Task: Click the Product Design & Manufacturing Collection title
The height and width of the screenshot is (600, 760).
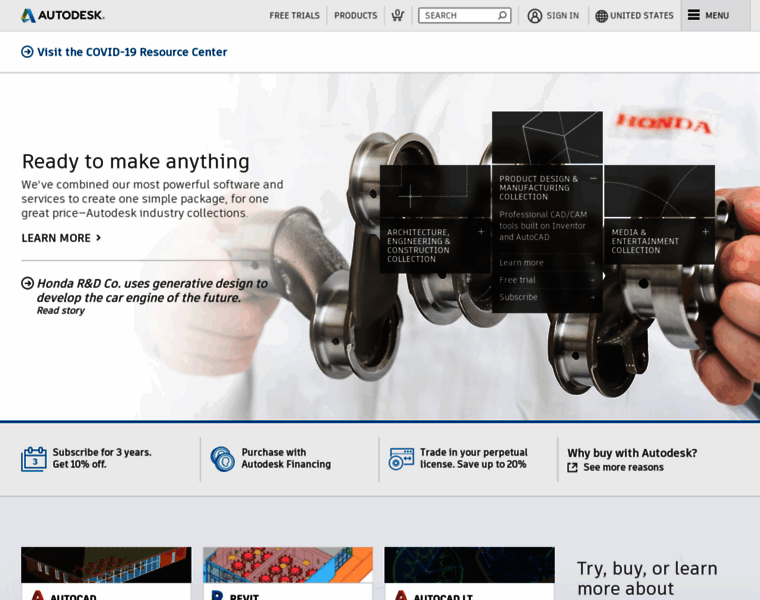Action: click(538, 188)
